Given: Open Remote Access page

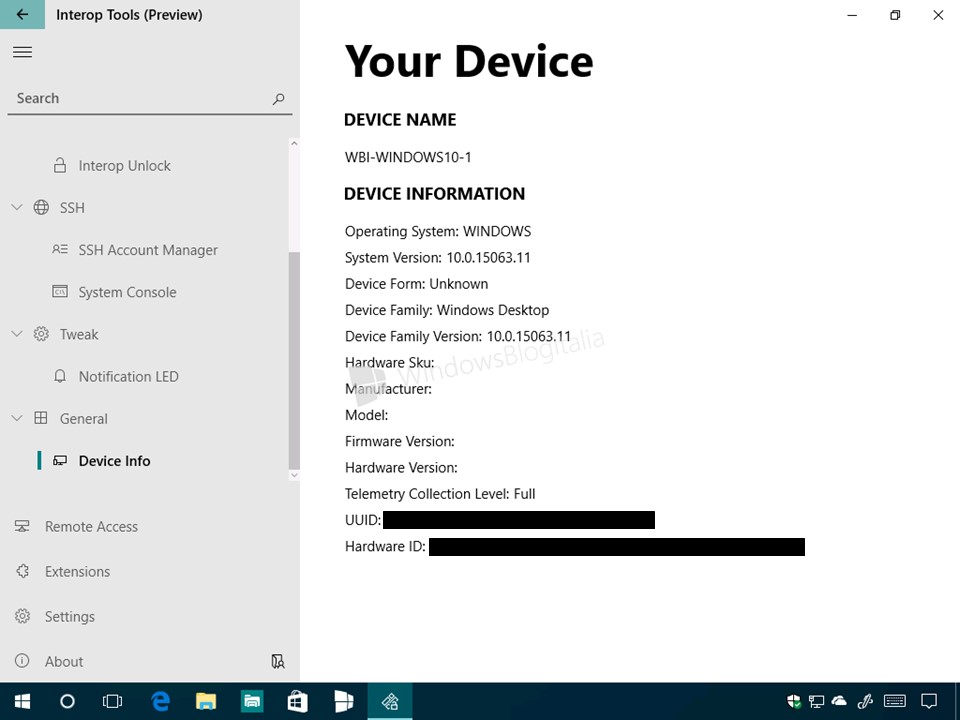Looking at the screenshot, I should pos(91,527).
